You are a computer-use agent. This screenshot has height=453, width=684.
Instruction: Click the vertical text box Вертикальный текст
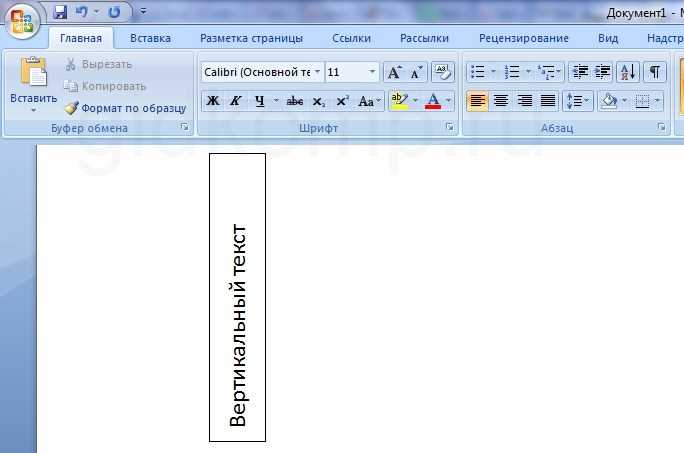pyautogui.click(x=237, y=297)
